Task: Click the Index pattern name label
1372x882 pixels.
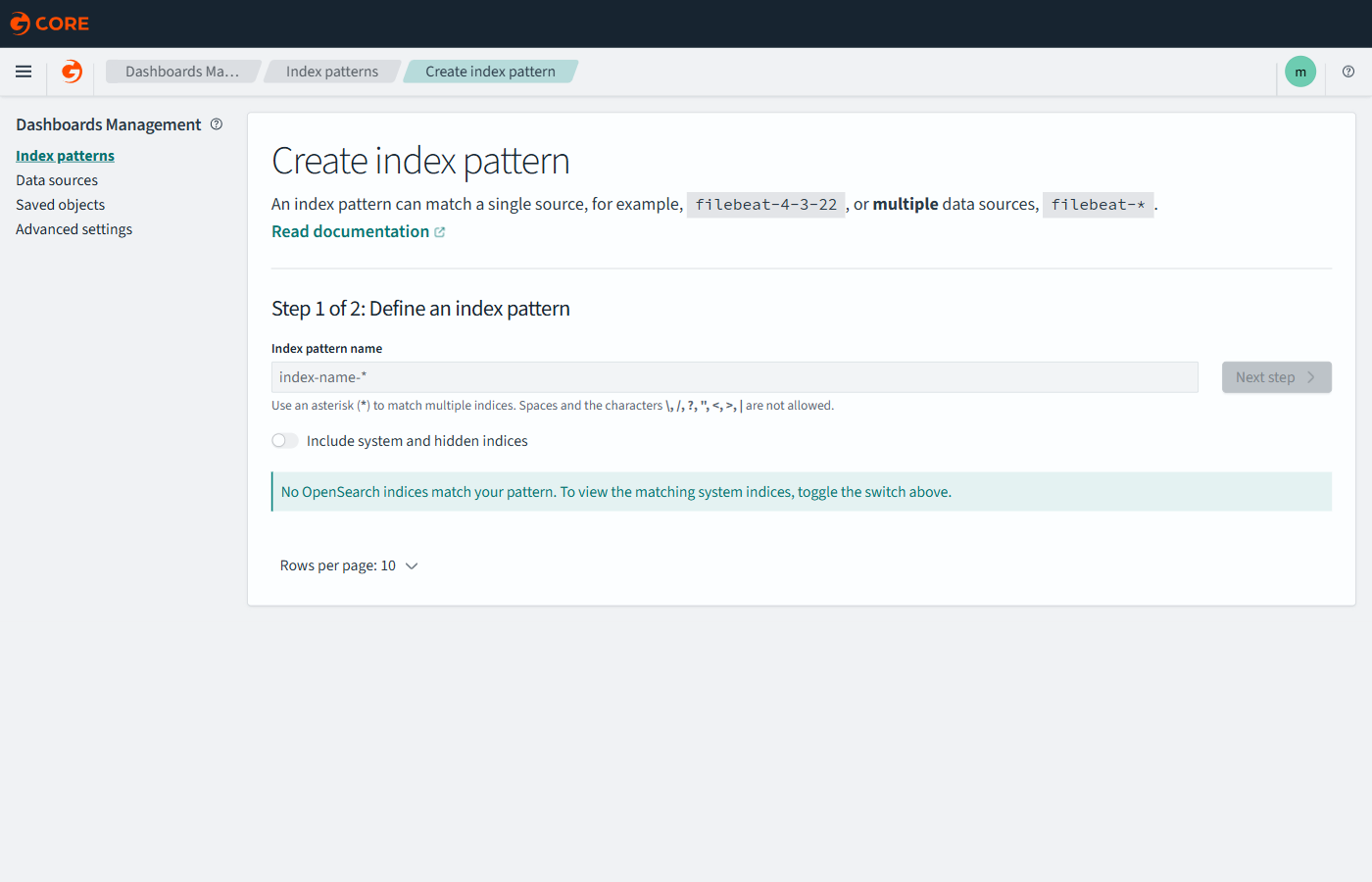Action: point(326,348)
